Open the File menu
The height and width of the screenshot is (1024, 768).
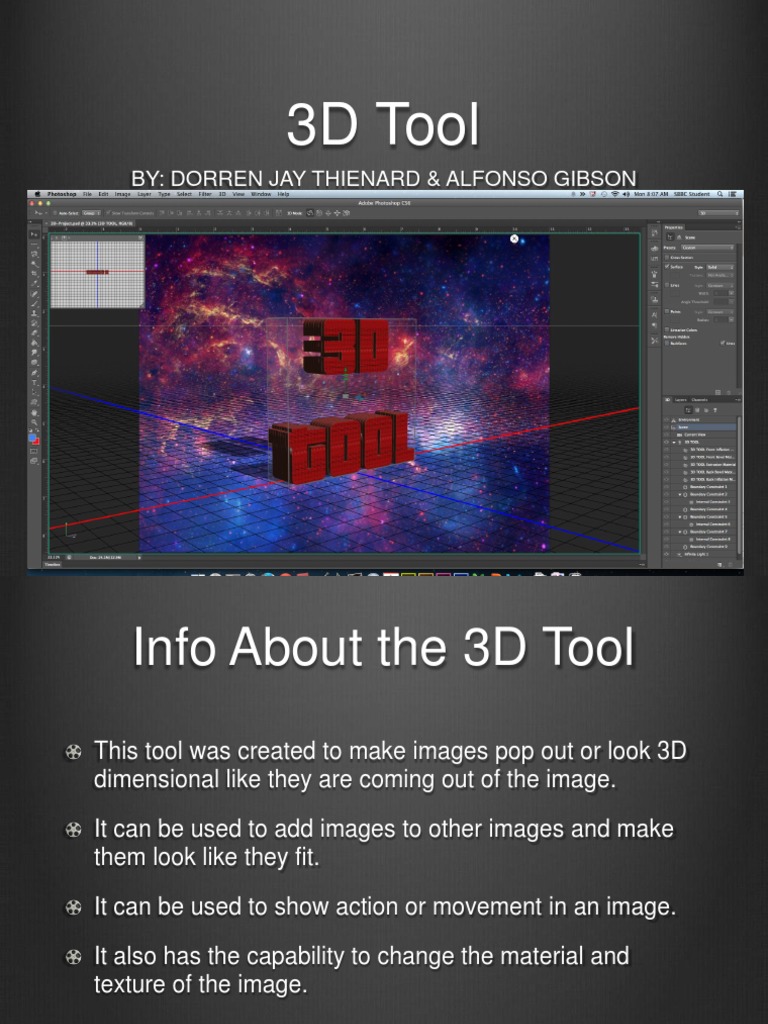point(88,194)
